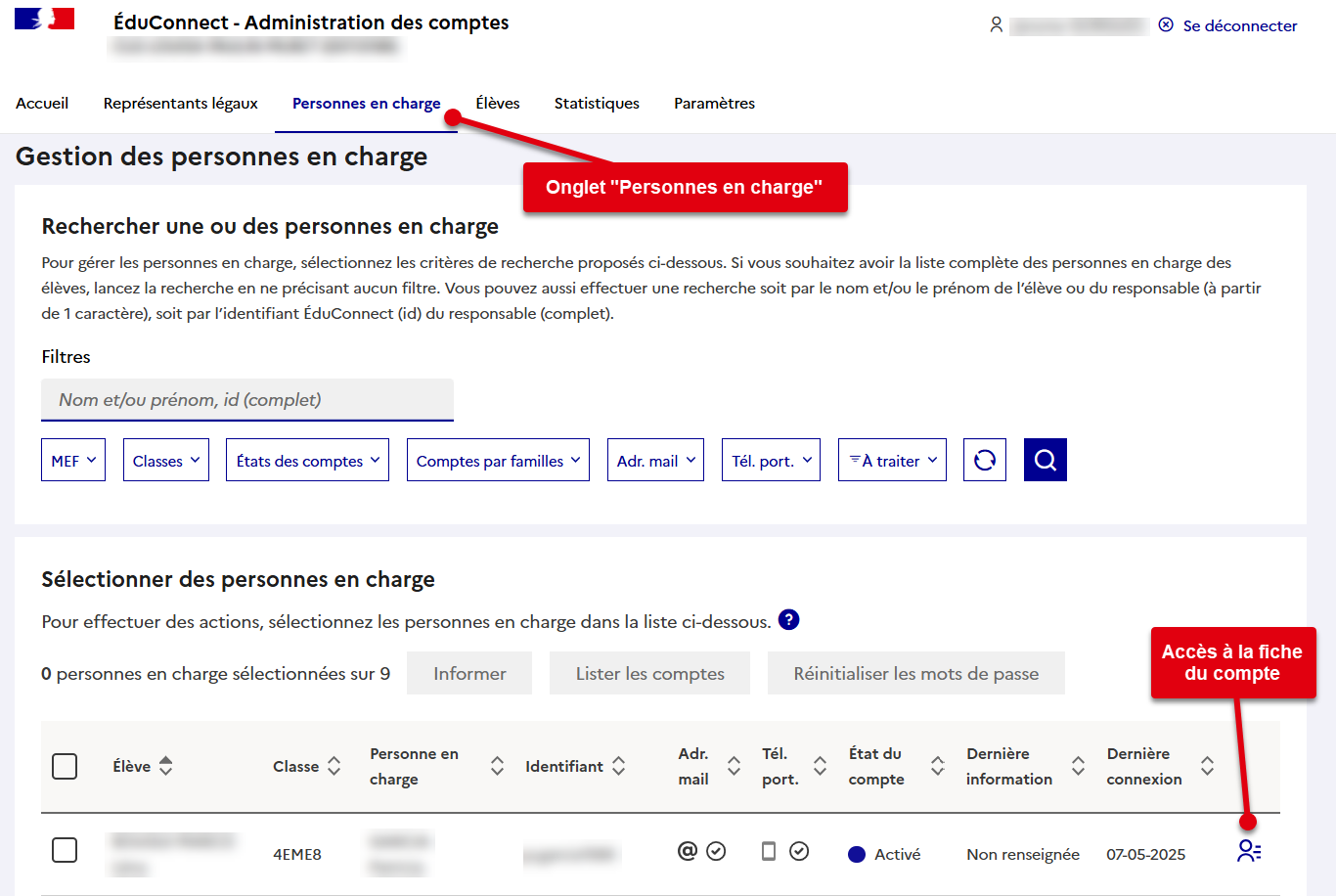This screenshot has width=1336, height=896.
Task: Sort by Dernière information arrows
Action: pyautogui.click(x=1079, y=766)
